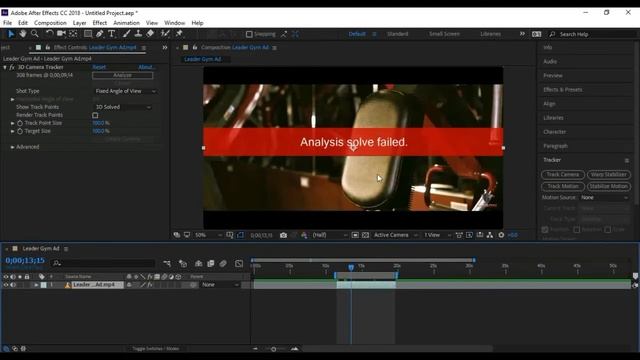Open the magnification 50% dropdown
Screen dimensions: 640x360
coord(208,235)
